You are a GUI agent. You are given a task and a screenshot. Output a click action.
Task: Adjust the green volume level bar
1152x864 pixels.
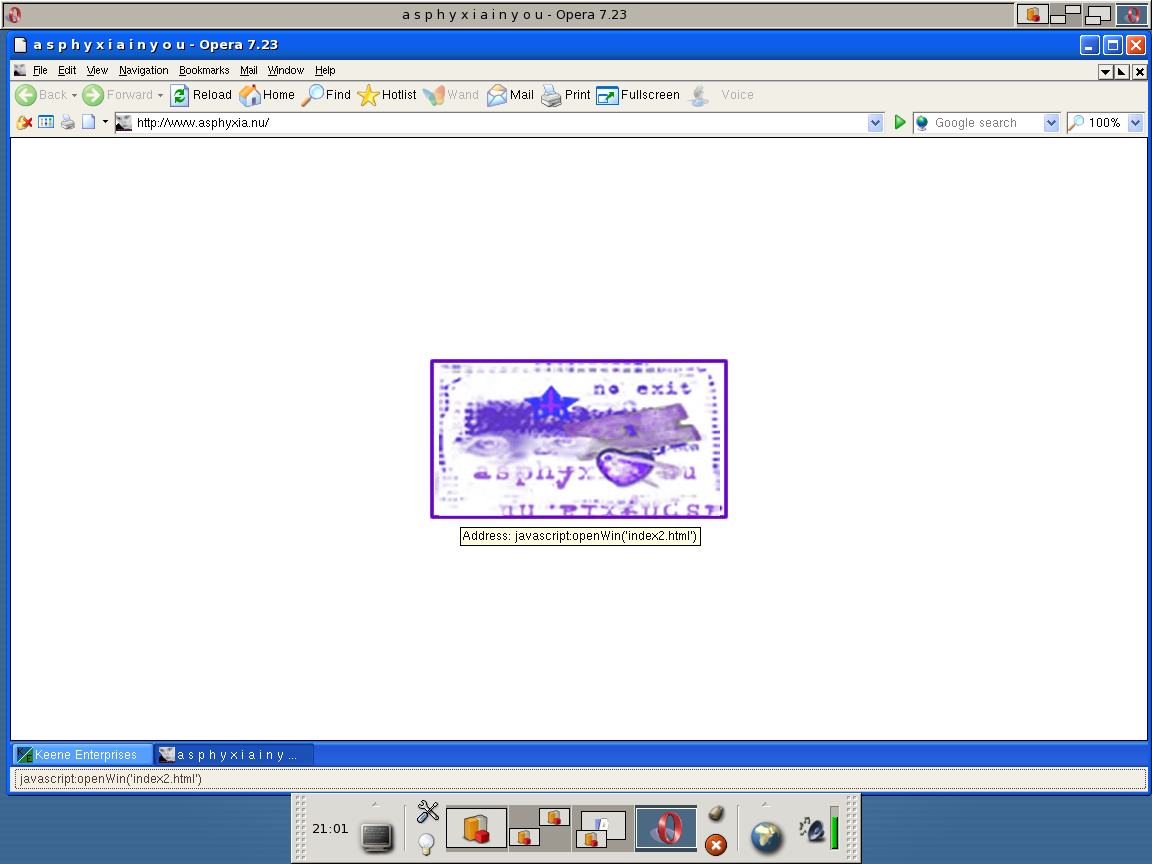coord(835,828)
